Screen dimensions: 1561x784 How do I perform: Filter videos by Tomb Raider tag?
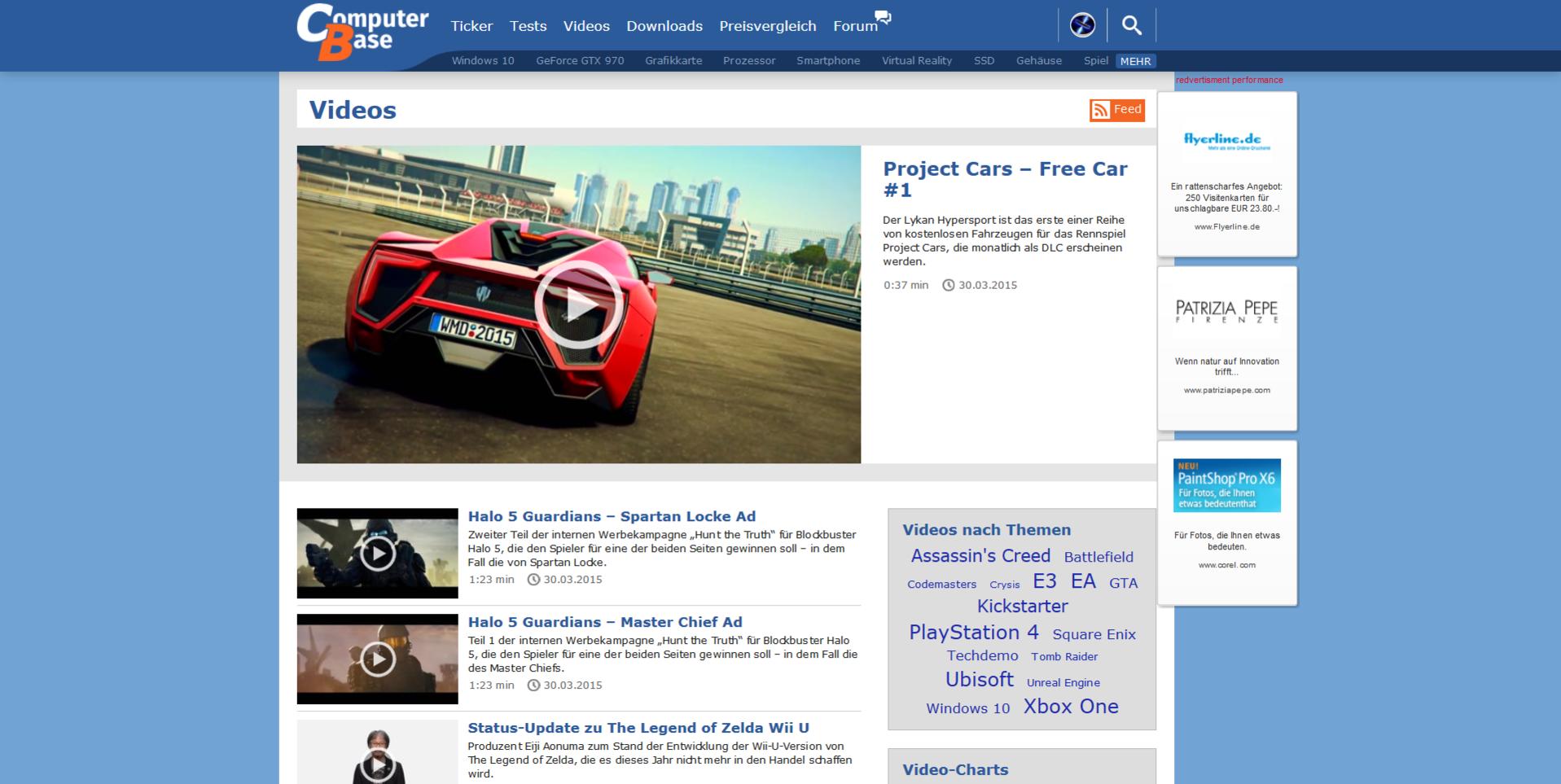[x=1064, y=656]
